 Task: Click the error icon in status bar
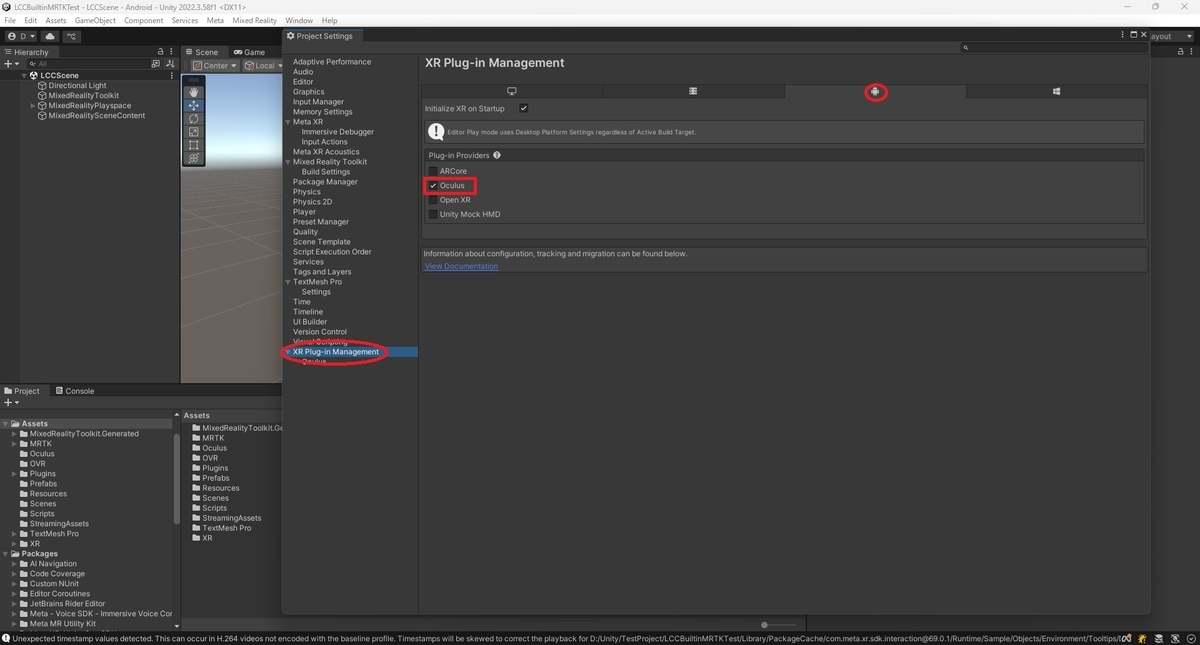point(7,638)
